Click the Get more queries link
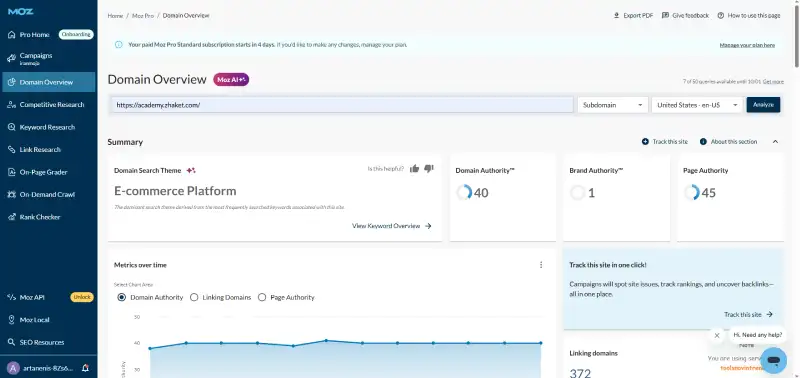Screen dimensions: 800x378 [773, 82]
